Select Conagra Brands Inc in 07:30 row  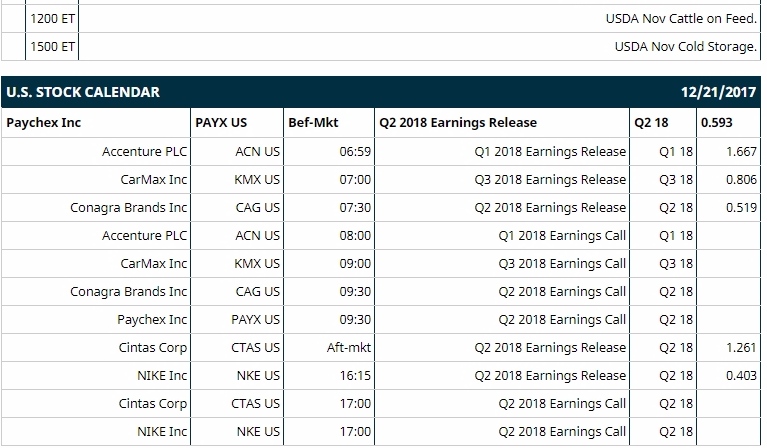click(129, 207)
